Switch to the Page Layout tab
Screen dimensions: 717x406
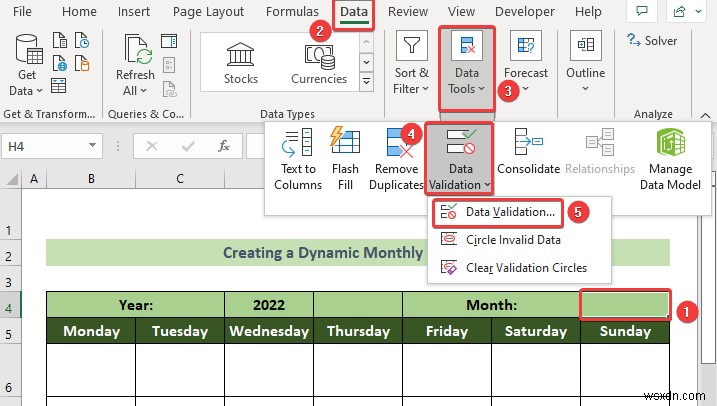click(209, 11)
